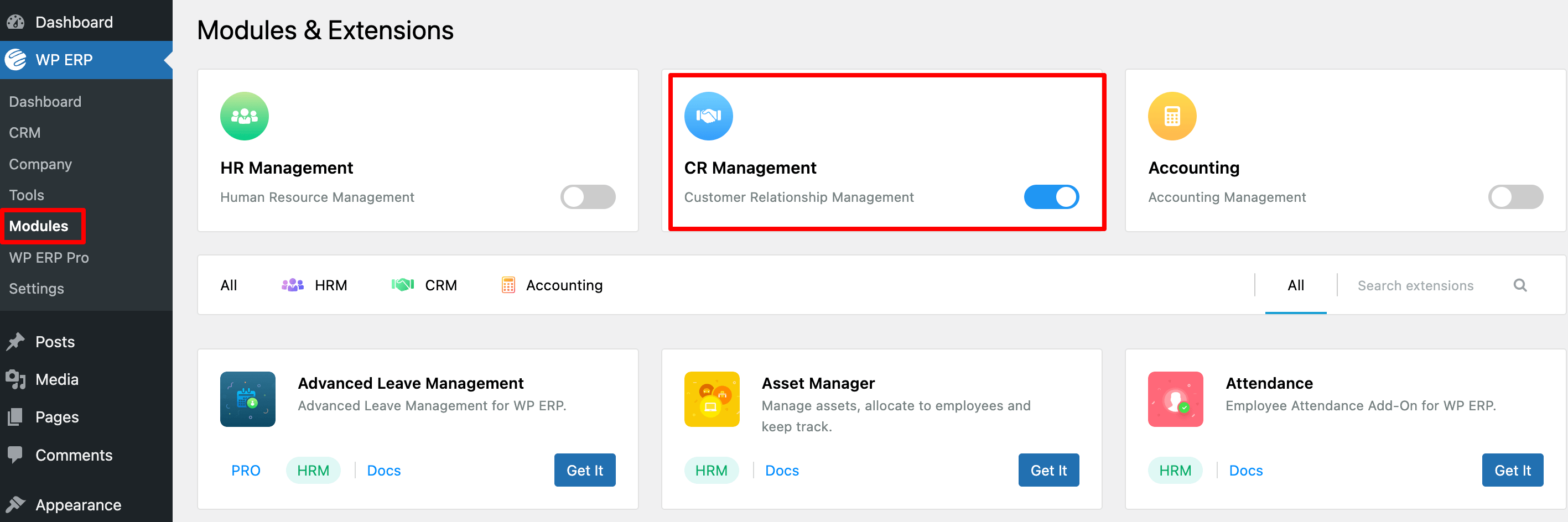Click the HR Management heading

click(287, 168)
